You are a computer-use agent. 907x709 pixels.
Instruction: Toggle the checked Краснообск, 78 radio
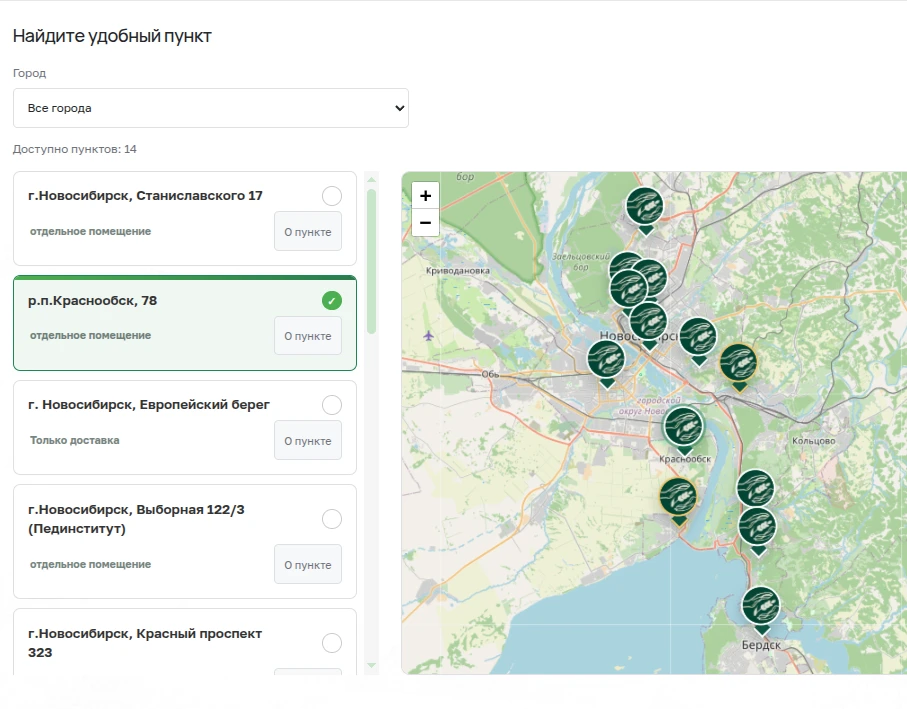point(331,301)
